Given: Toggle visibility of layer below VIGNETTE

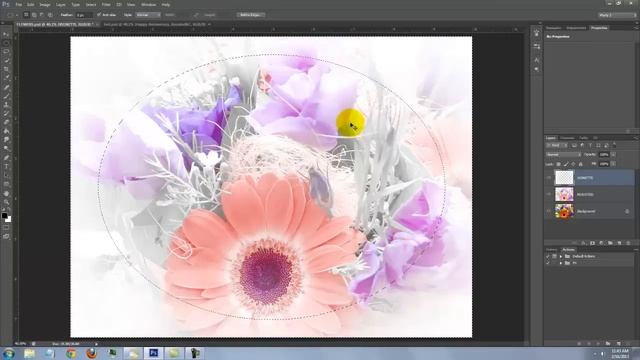Looking at the screenshot, I should 549,195.
